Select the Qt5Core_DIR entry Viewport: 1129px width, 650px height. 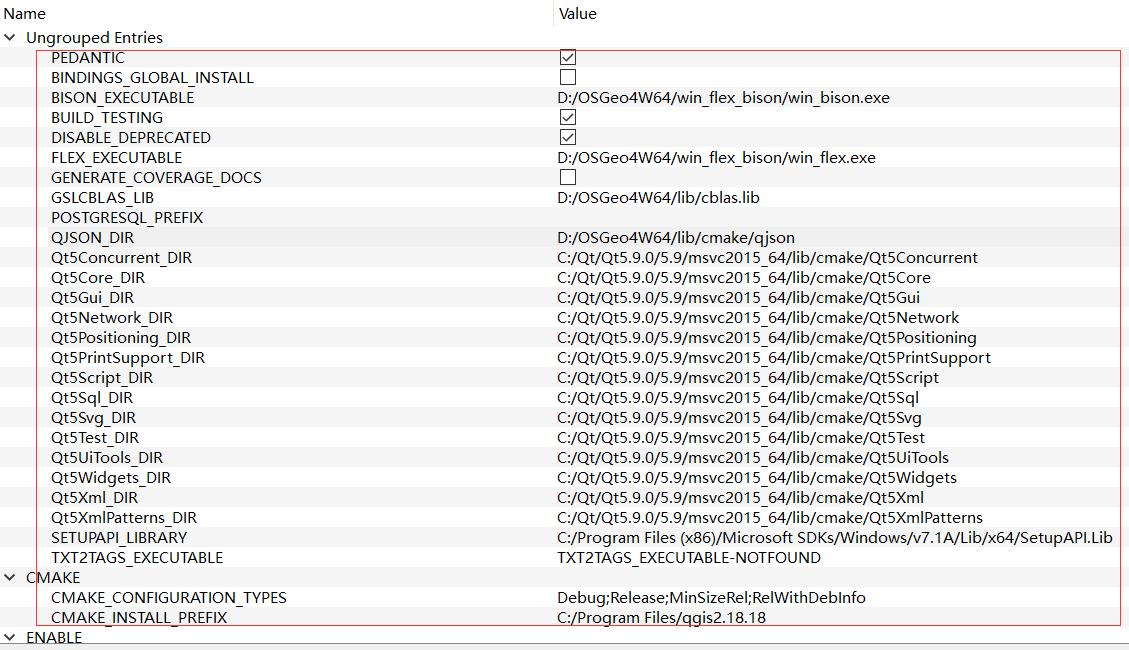coord(98,278)
